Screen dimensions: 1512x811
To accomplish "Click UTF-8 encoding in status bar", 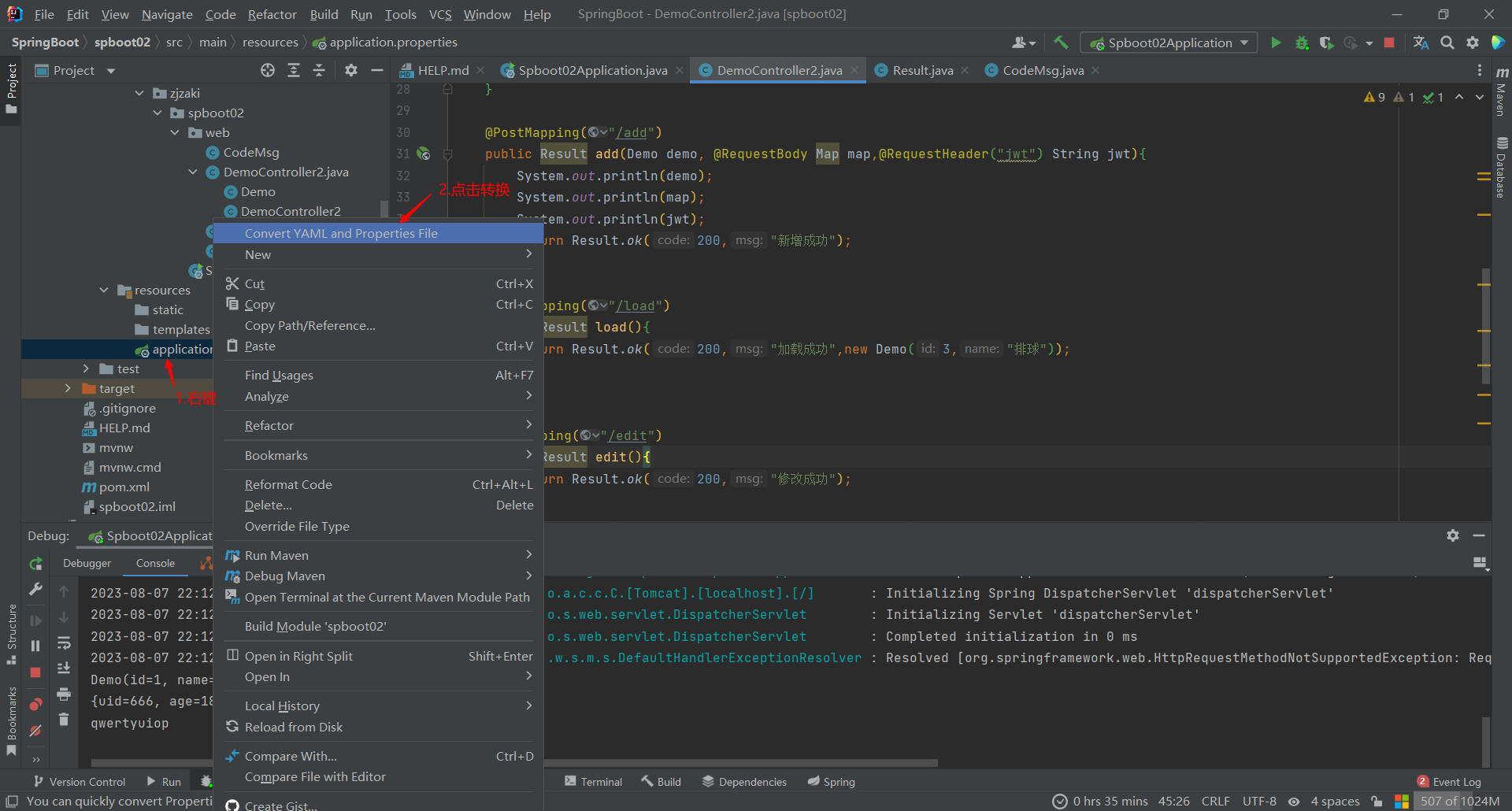I will [1259, 801].
